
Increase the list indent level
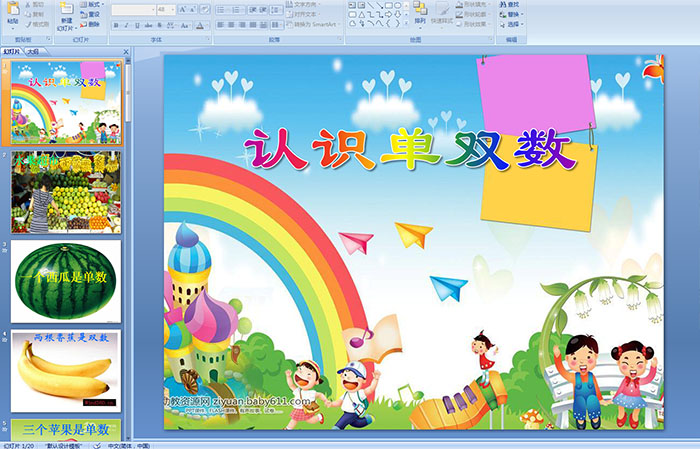click(x=263, y=10)
